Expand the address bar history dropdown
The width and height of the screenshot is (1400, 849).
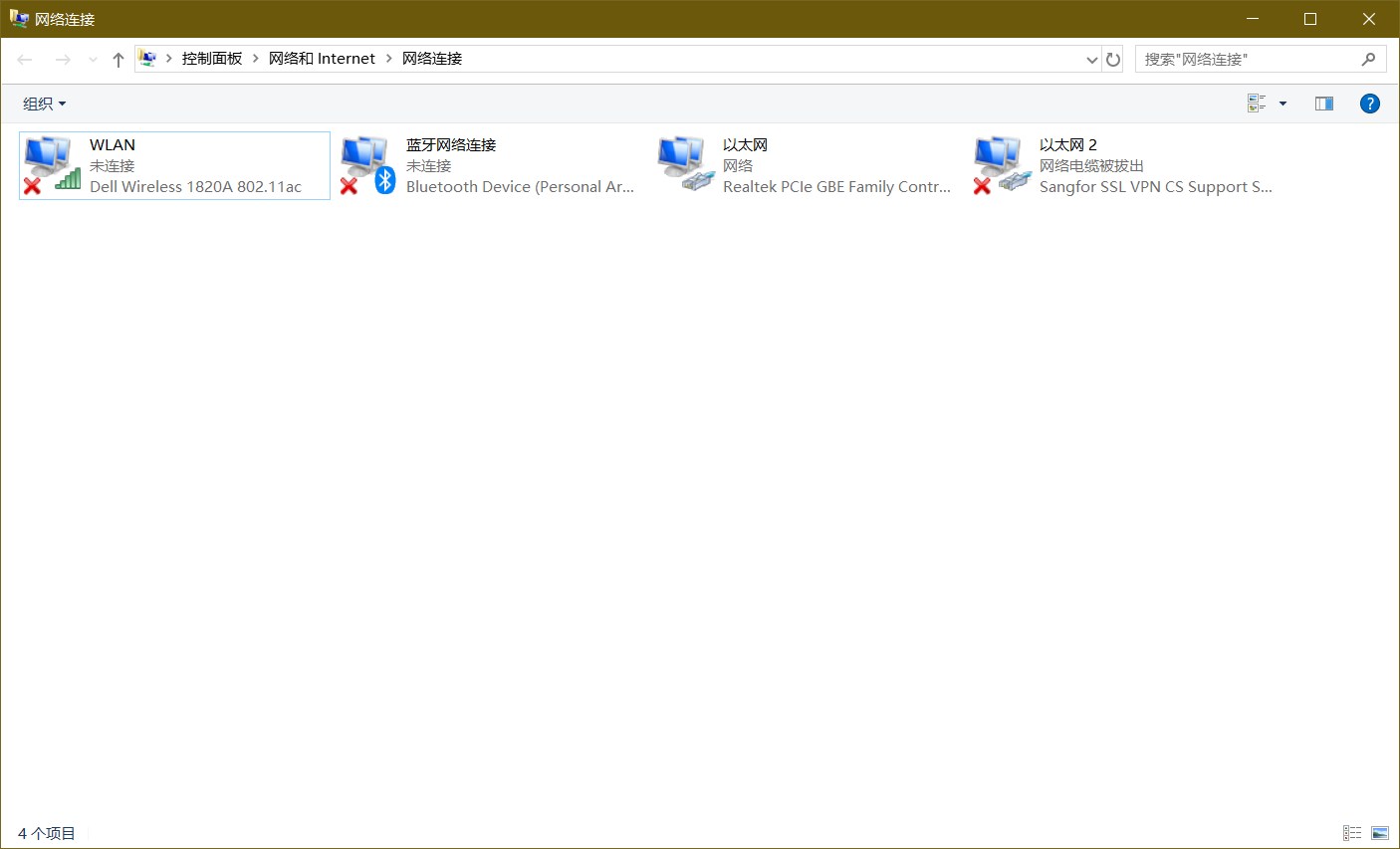[x=1091, y=60]
